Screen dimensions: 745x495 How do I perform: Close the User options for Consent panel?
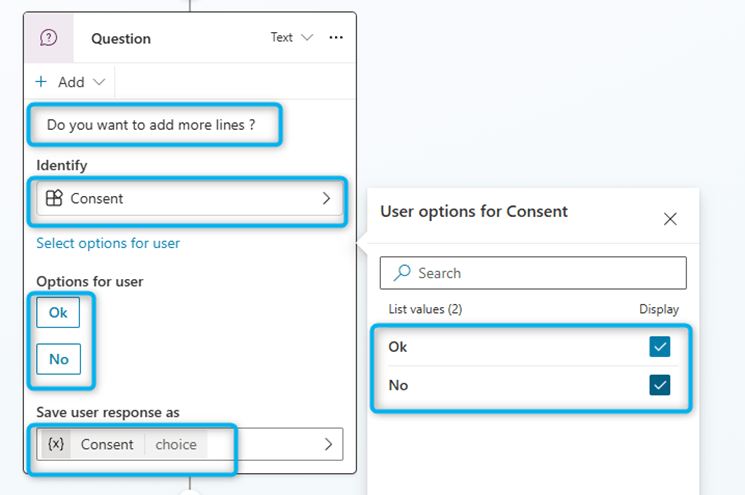click(670, 219)
